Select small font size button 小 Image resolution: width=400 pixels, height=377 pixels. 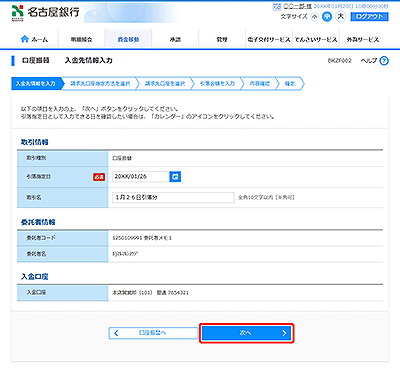[x=314, y=17]
